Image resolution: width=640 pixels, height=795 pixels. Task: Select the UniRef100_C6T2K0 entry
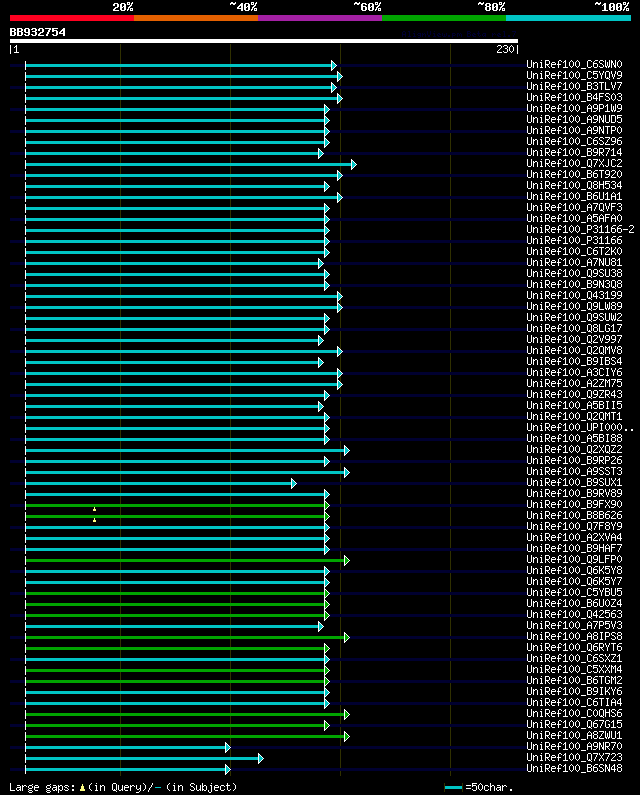574,251
